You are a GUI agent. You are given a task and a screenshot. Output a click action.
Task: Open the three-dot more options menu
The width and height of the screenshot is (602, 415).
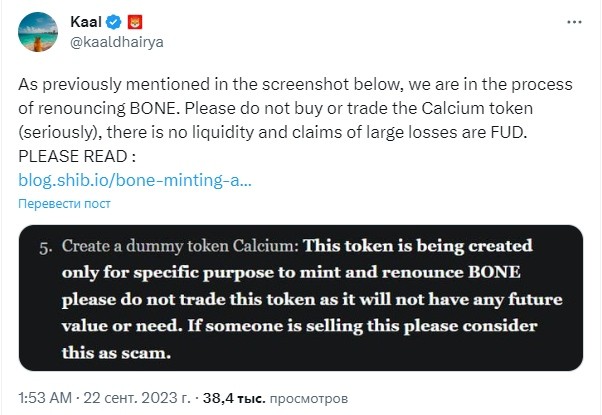(574, 22)
